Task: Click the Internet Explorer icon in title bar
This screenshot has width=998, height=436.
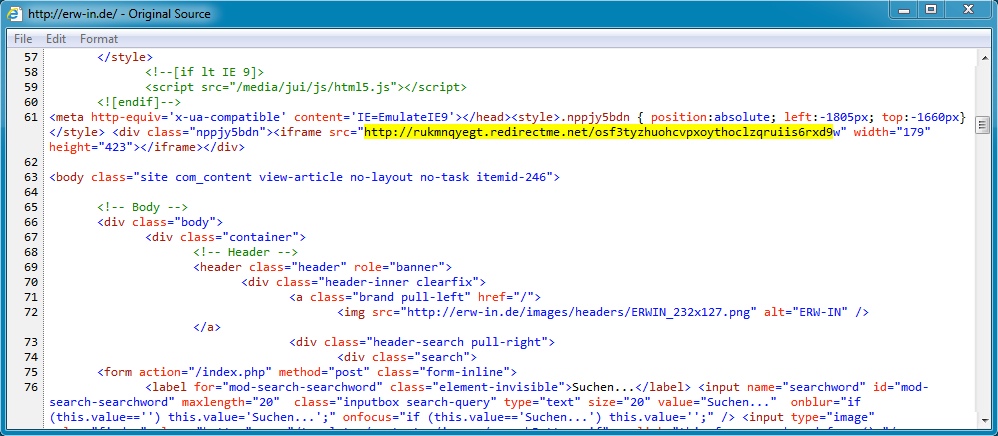Action: (15, 14)
